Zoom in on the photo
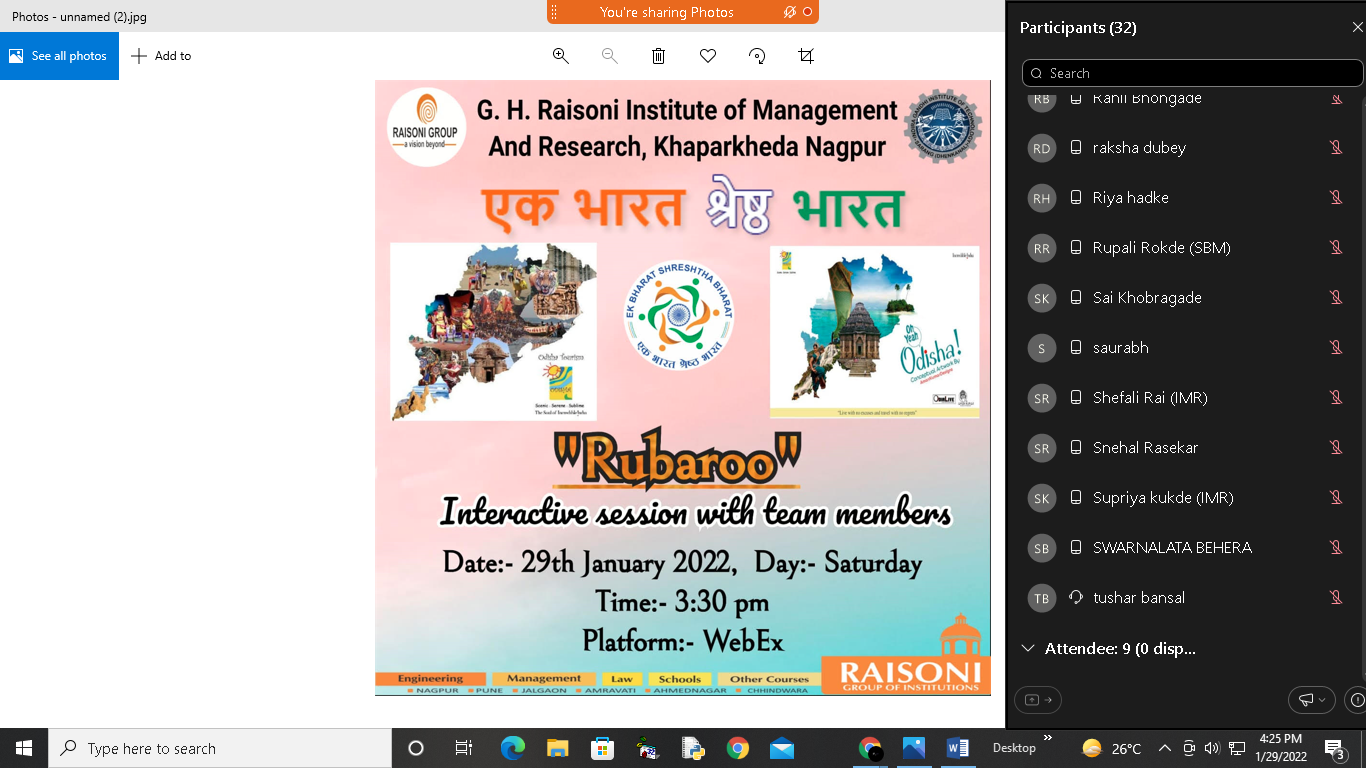 pyautogui.click(x=561, y=56)
